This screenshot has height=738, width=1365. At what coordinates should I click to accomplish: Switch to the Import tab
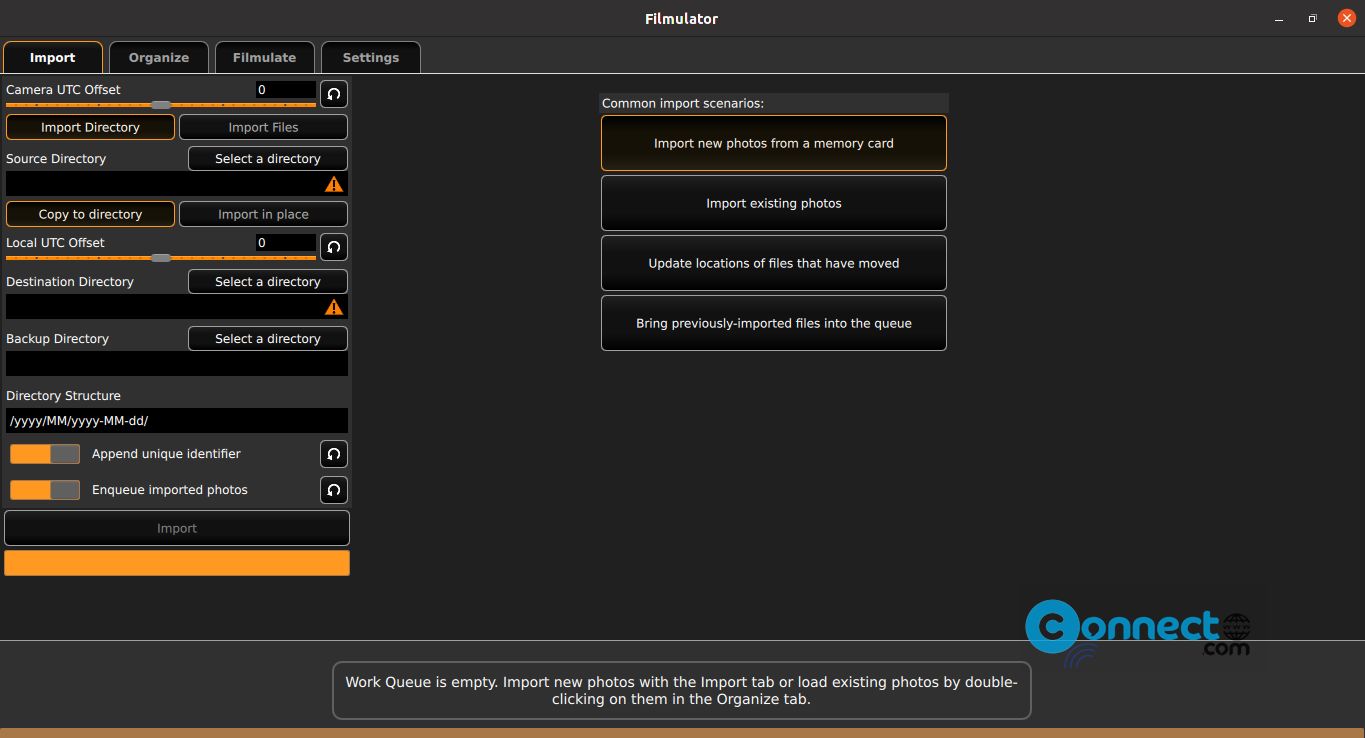coord(53,57)
